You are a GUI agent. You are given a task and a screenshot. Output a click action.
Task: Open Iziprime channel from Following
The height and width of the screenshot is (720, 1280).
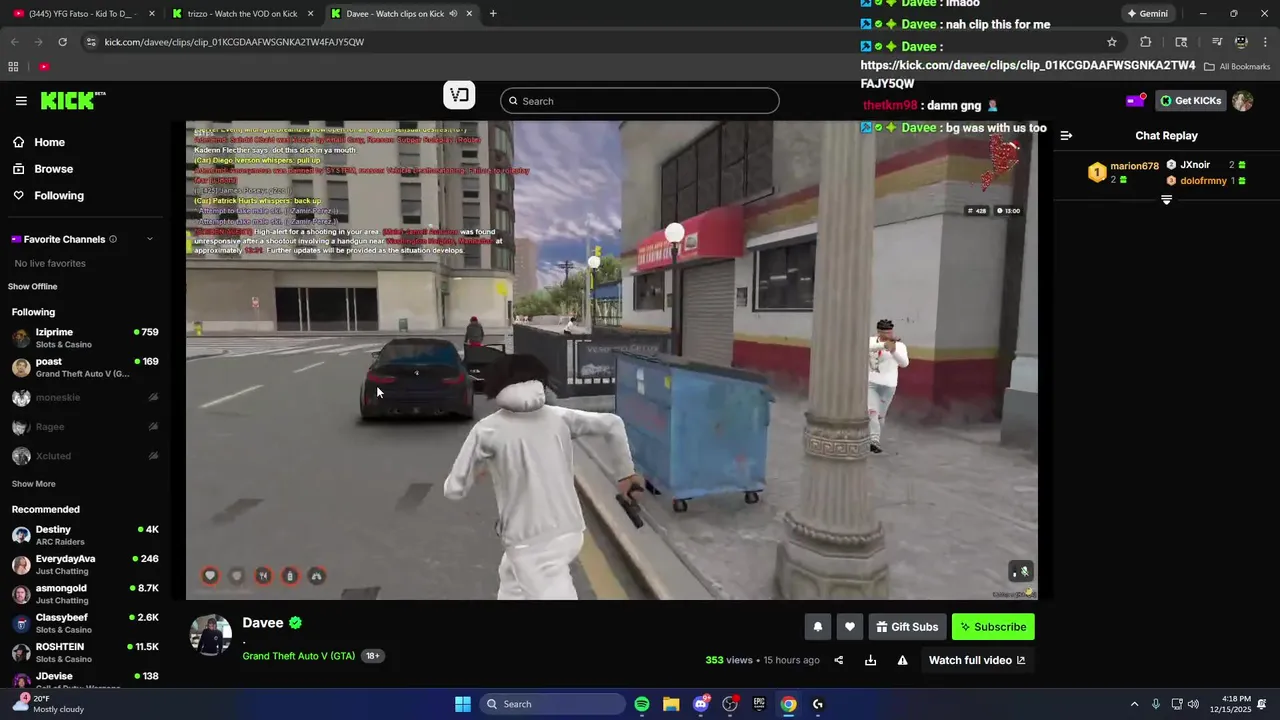[85, 338]
